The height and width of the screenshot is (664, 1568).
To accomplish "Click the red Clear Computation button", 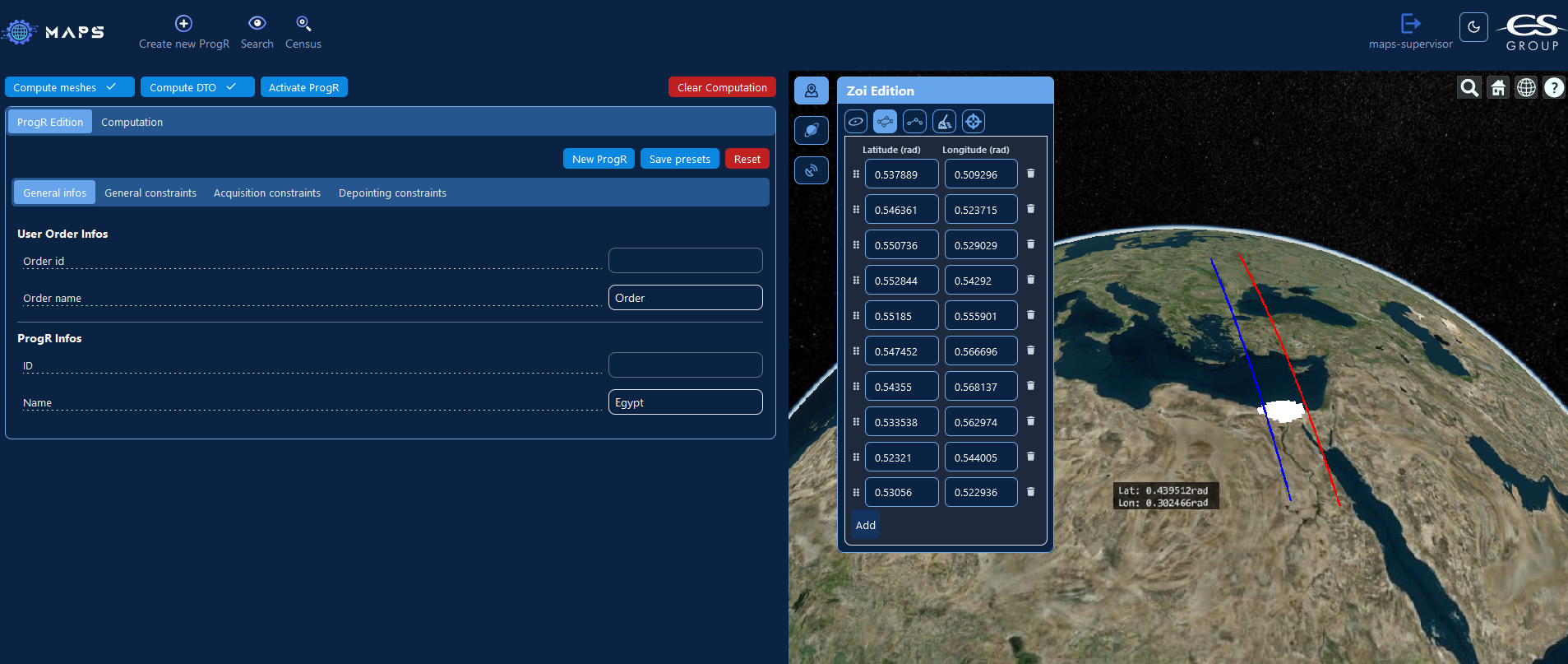I will coord(722,87).
